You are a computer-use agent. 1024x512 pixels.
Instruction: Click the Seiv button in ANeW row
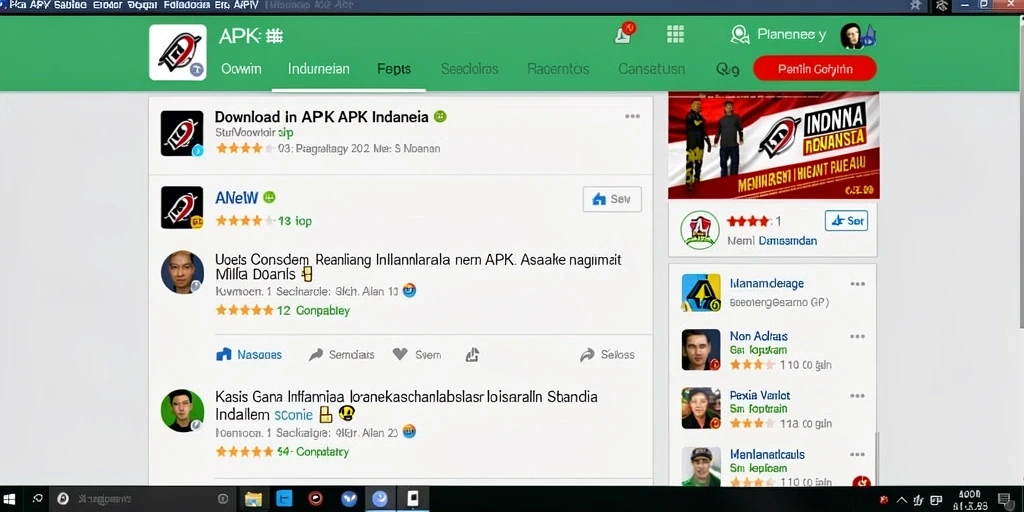pyautogui.click(x=612, y=199)
